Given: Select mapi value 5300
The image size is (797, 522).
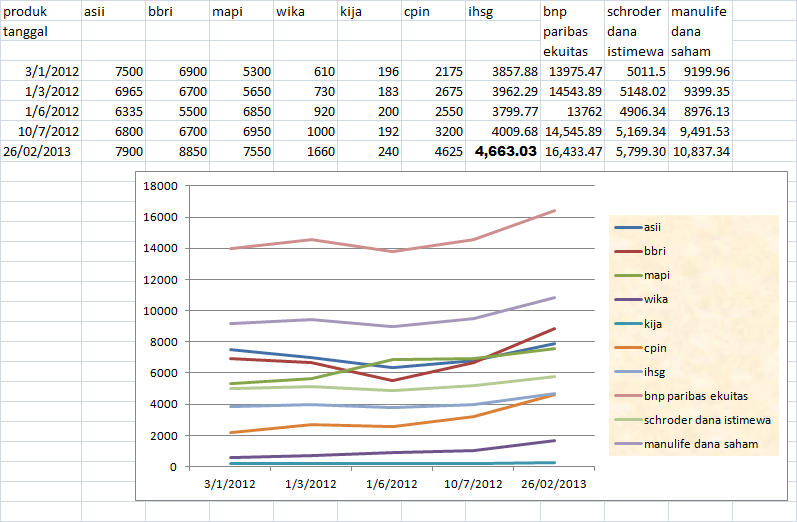Looking at the screenshot, I should tap(241, 71).
